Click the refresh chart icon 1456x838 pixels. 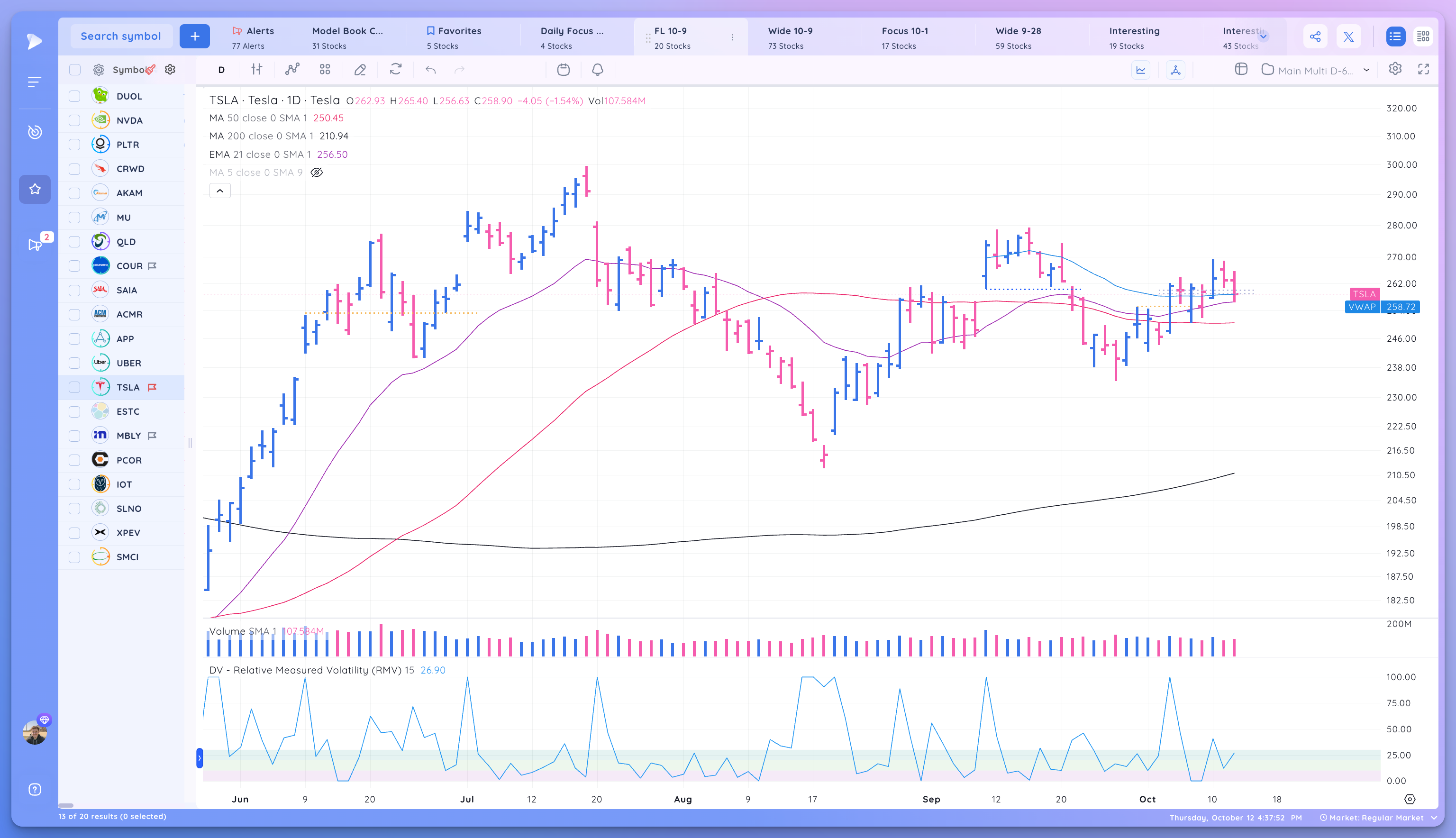(x=395, y=69)
